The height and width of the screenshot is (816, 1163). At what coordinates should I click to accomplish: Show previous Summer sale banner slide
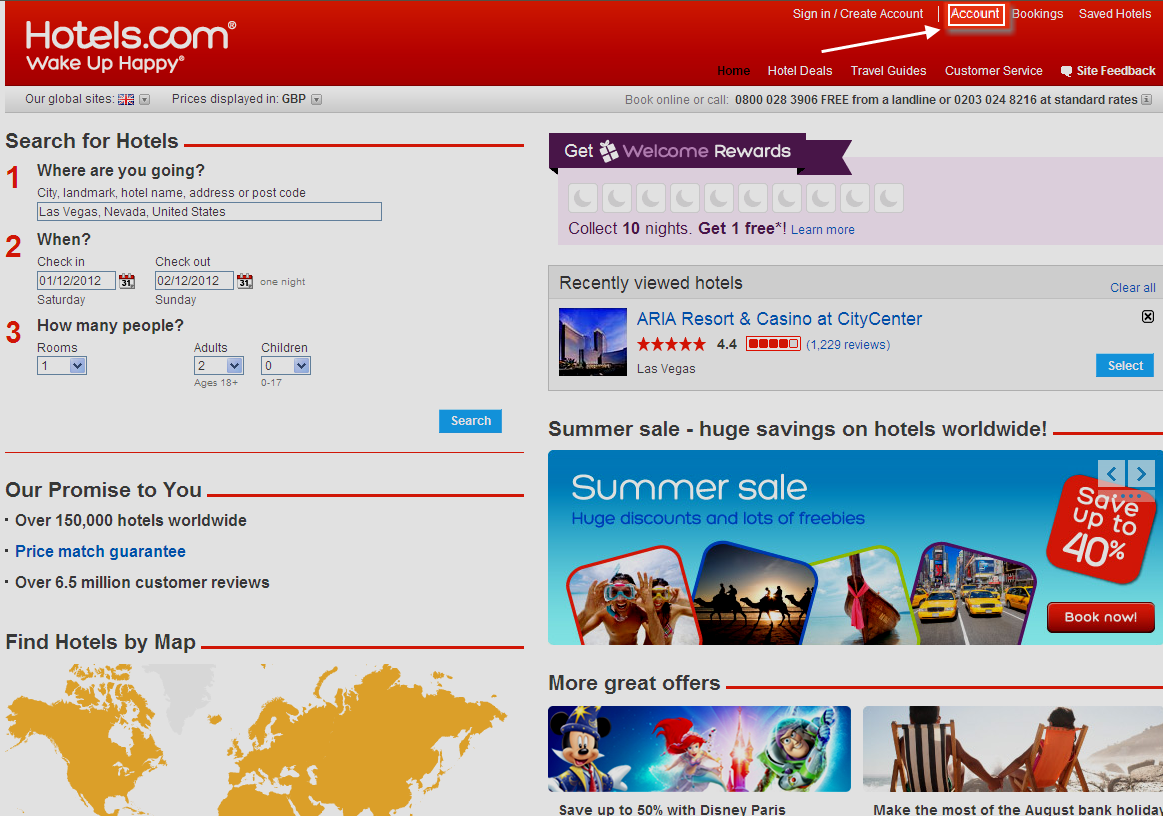tap(1111, 473)
